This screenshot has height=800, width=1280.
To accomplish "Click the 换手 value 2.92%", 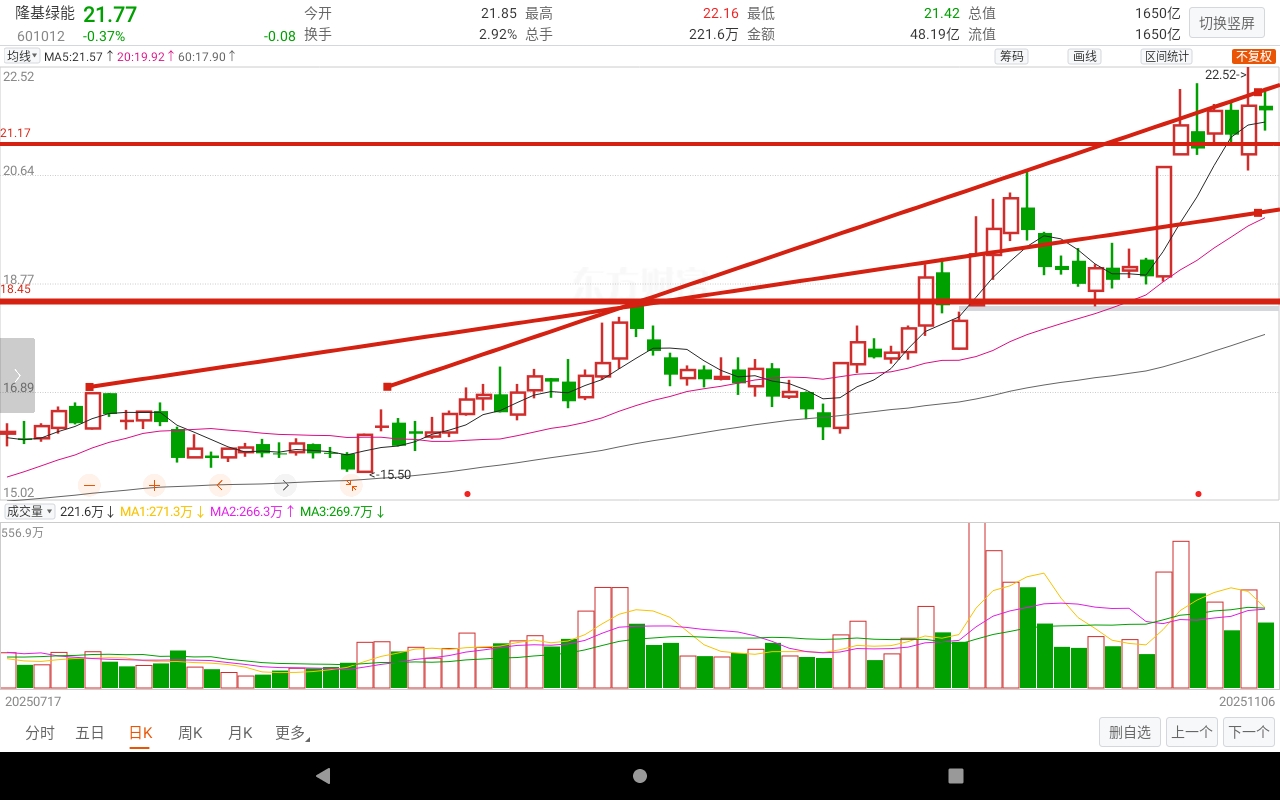I will click(498, 34).
